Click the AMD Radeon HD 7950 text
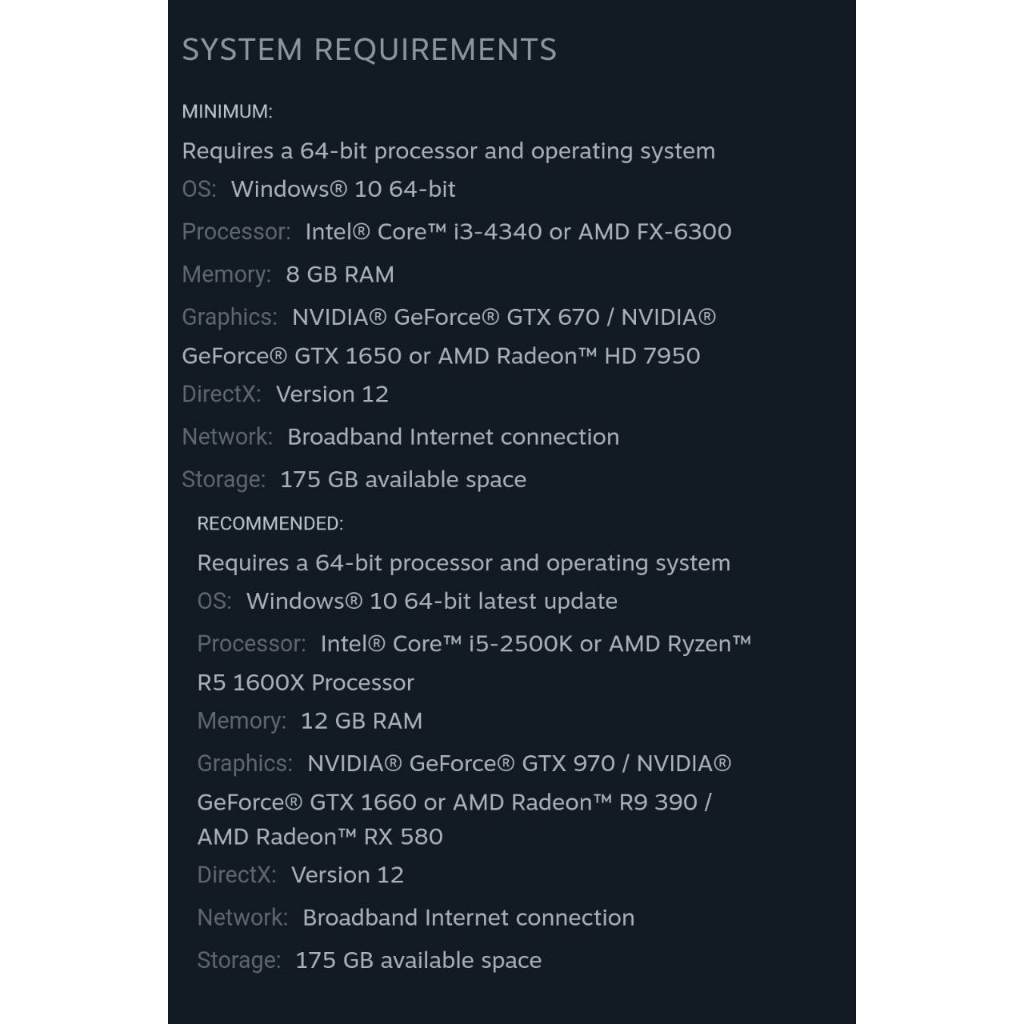The height and width of the screenshot is (1024, 1024). coord(569,356)
